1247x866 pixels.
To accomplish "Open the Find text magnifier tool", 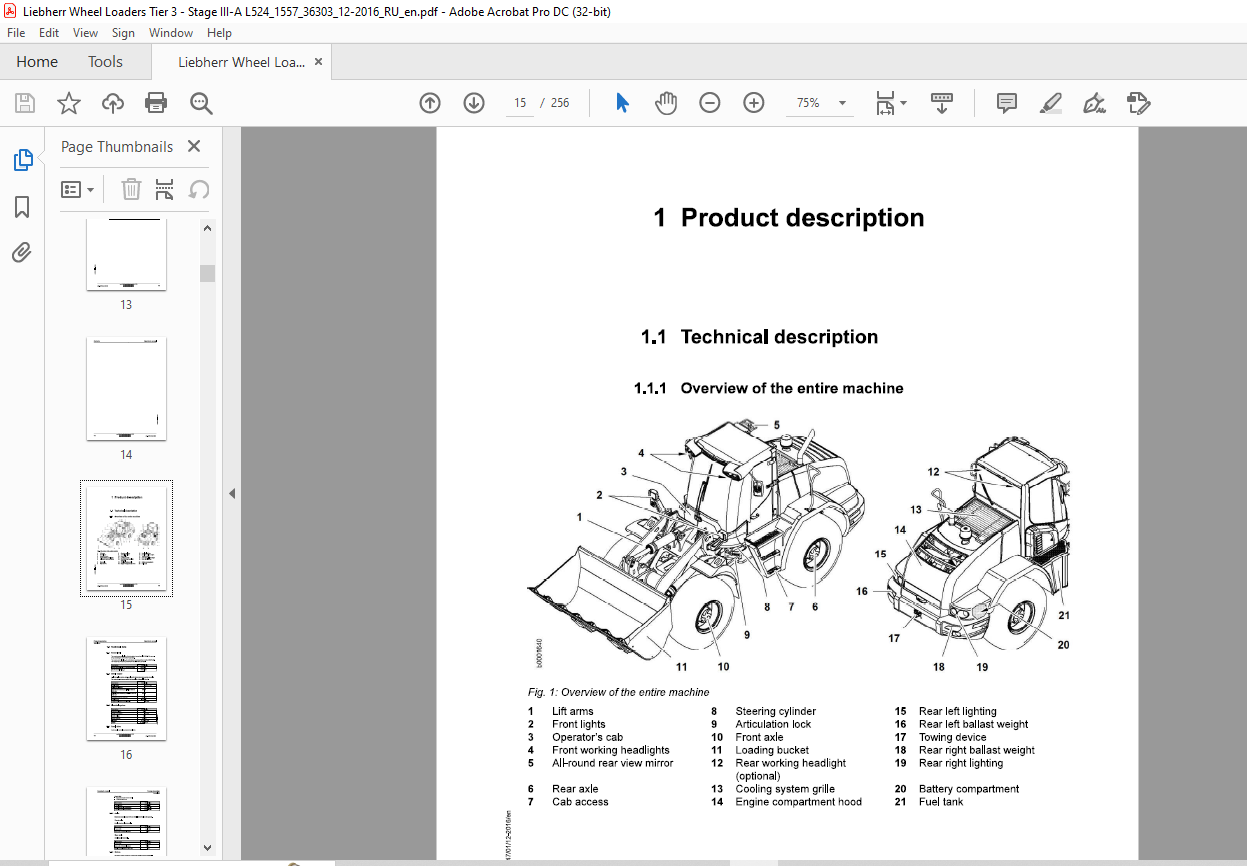I will click(202, 103).
